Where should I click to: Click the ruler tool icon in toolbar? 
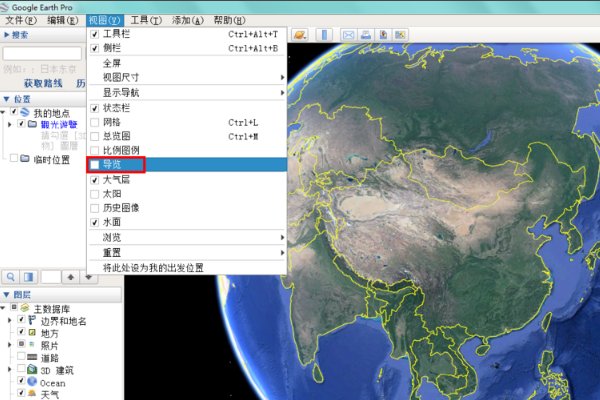click(x=324, y=35)
